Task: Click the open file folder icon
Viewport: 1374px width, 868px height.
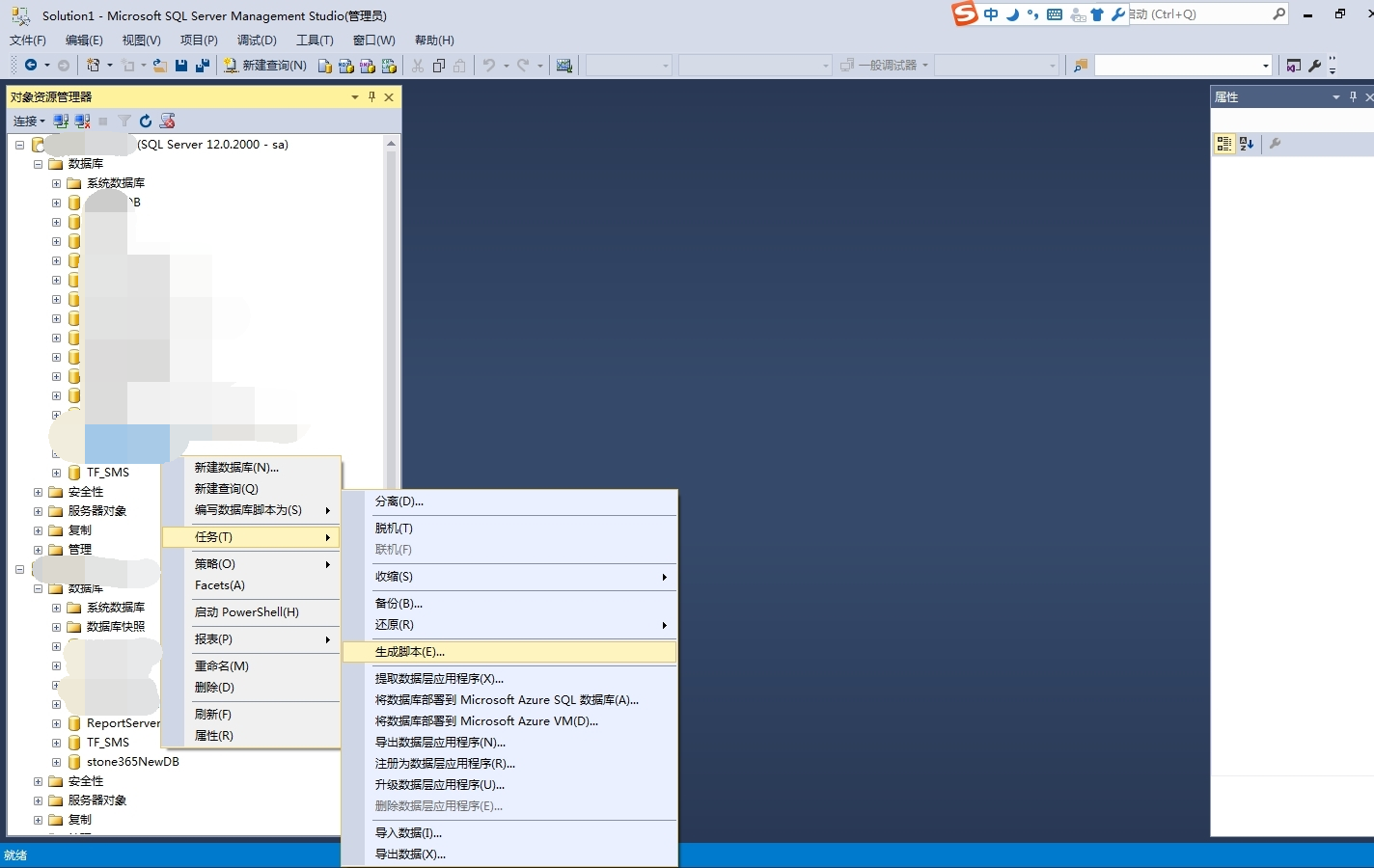Action: click(x=160, y=66)
